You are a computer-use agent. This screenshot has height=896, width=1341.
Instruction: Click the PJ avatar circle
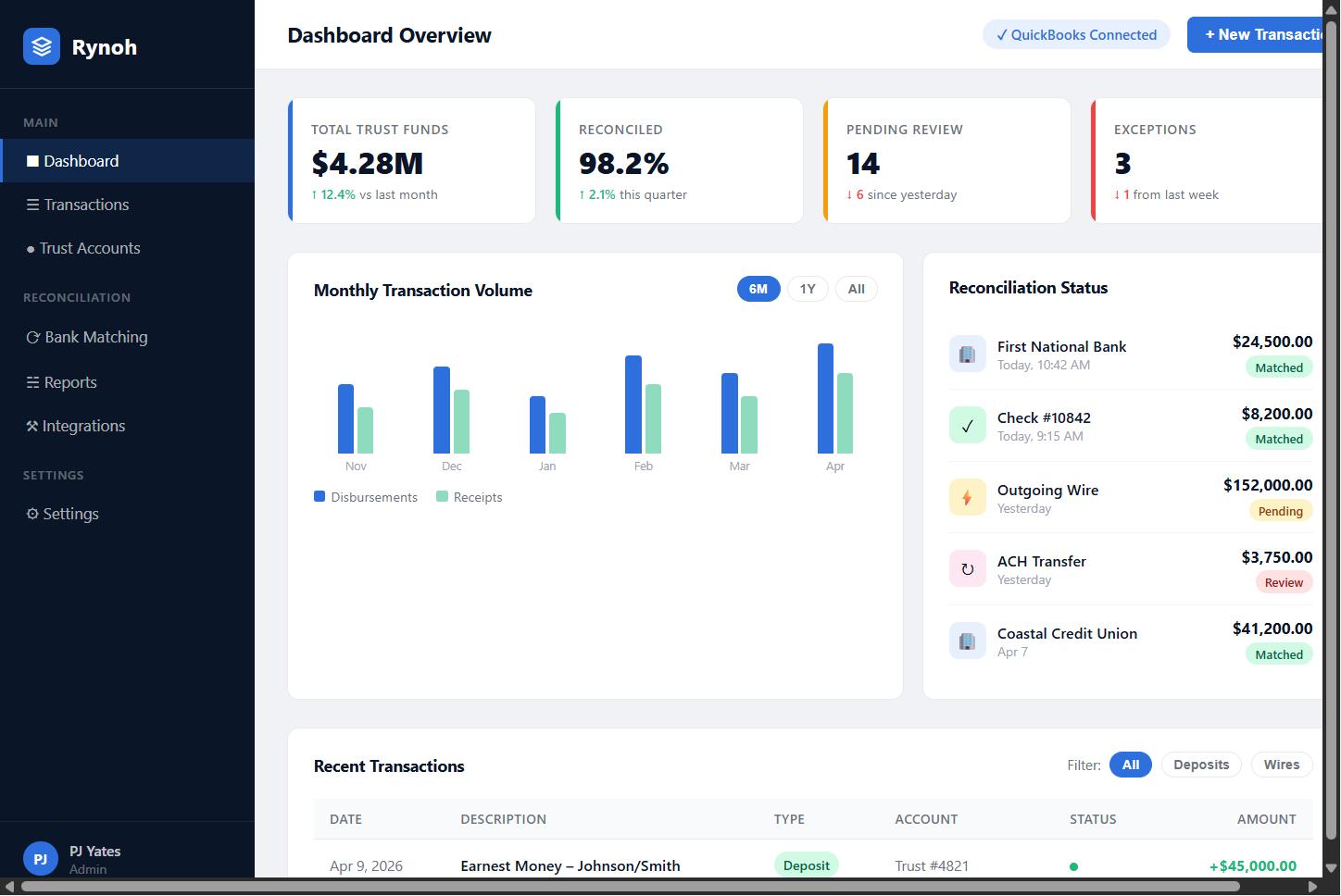40,859
